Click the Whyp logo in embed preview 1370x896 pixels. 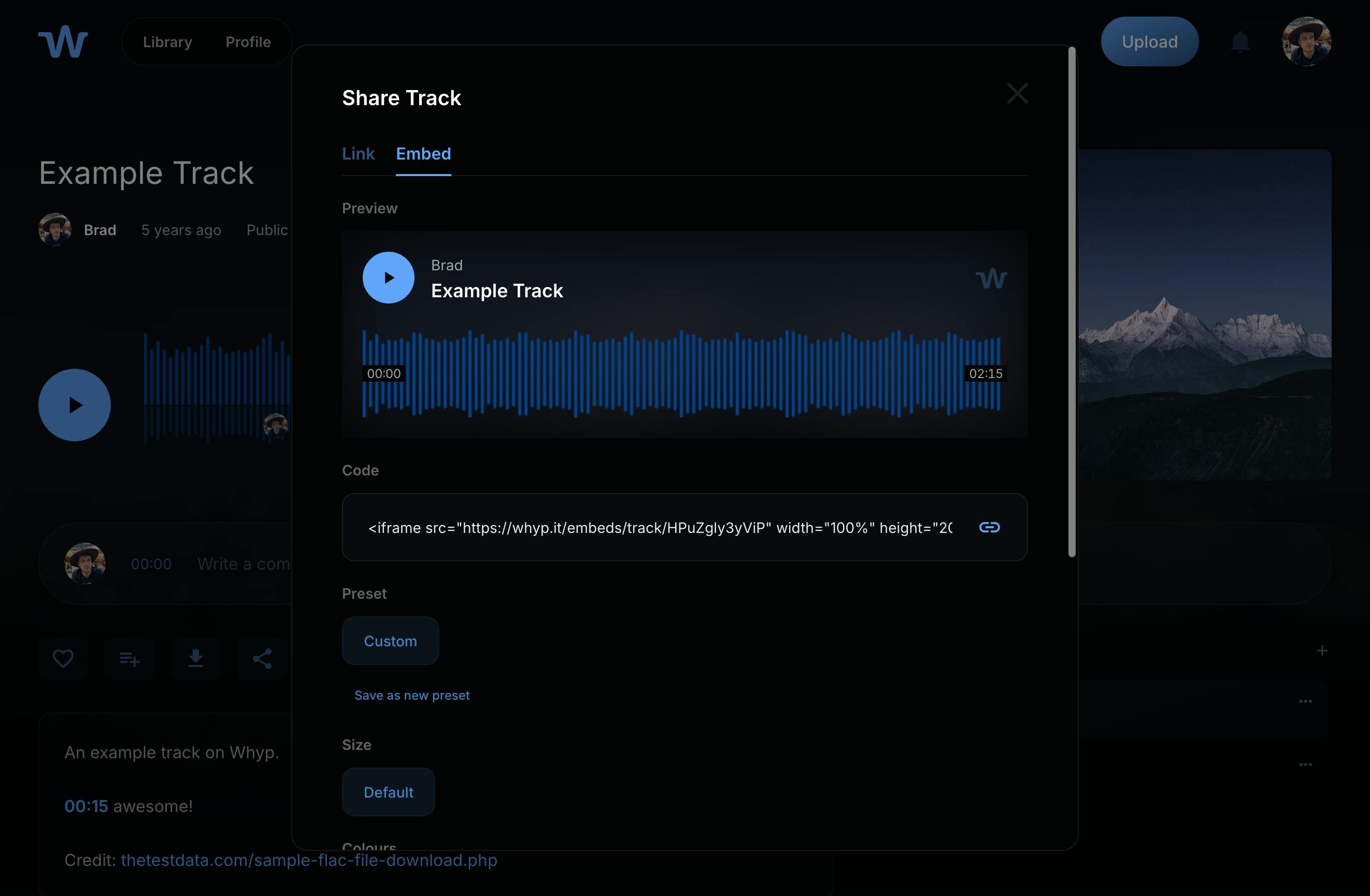991,279
